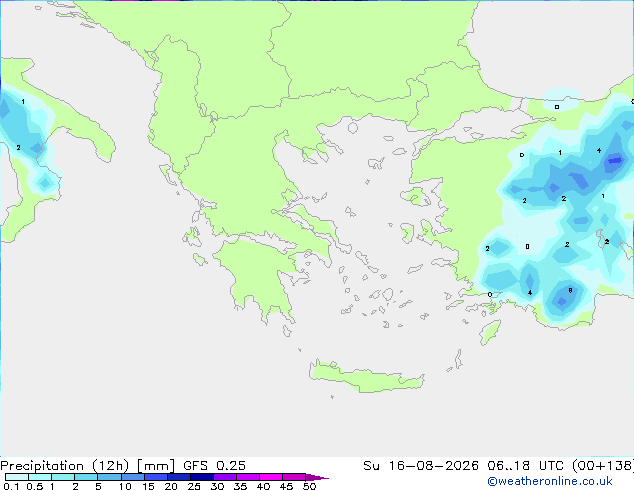
Task: Click the '25' legend scale label
Action: [x=194, y=486]
